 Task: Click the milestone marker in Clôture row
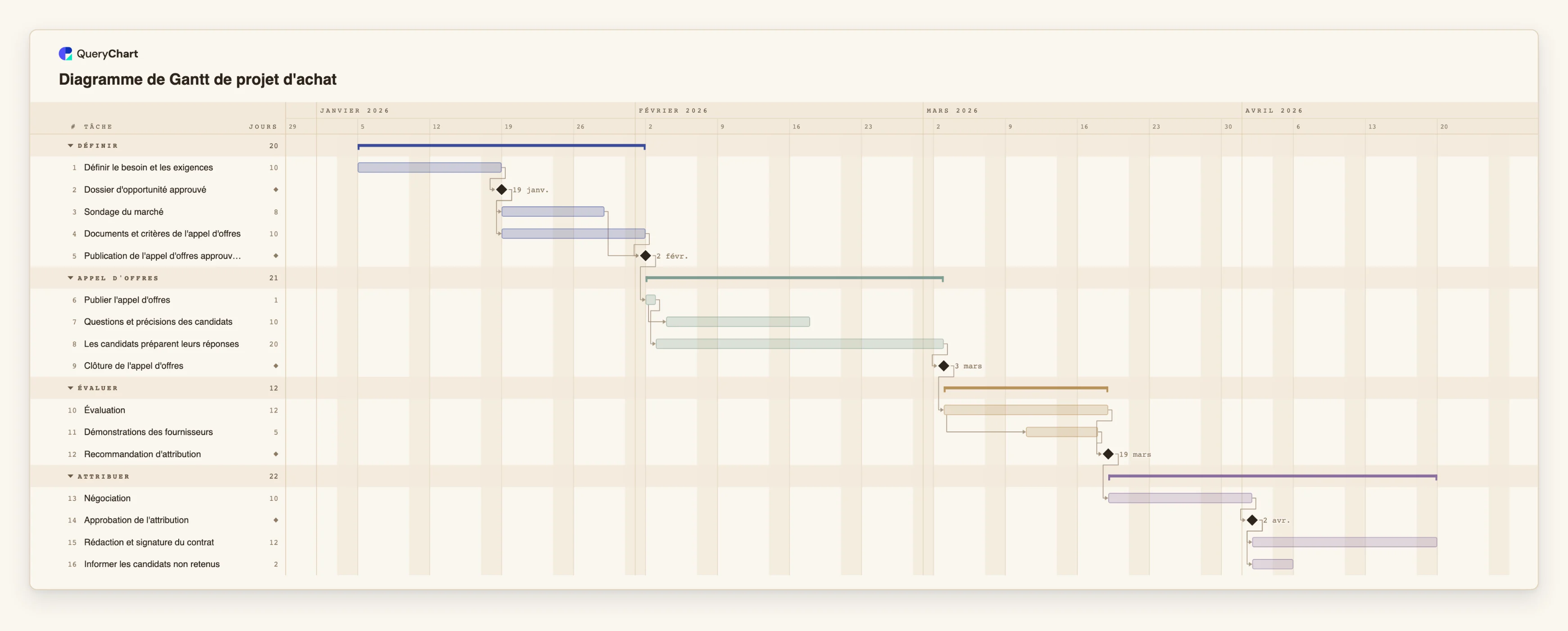(x=276, y=366)
